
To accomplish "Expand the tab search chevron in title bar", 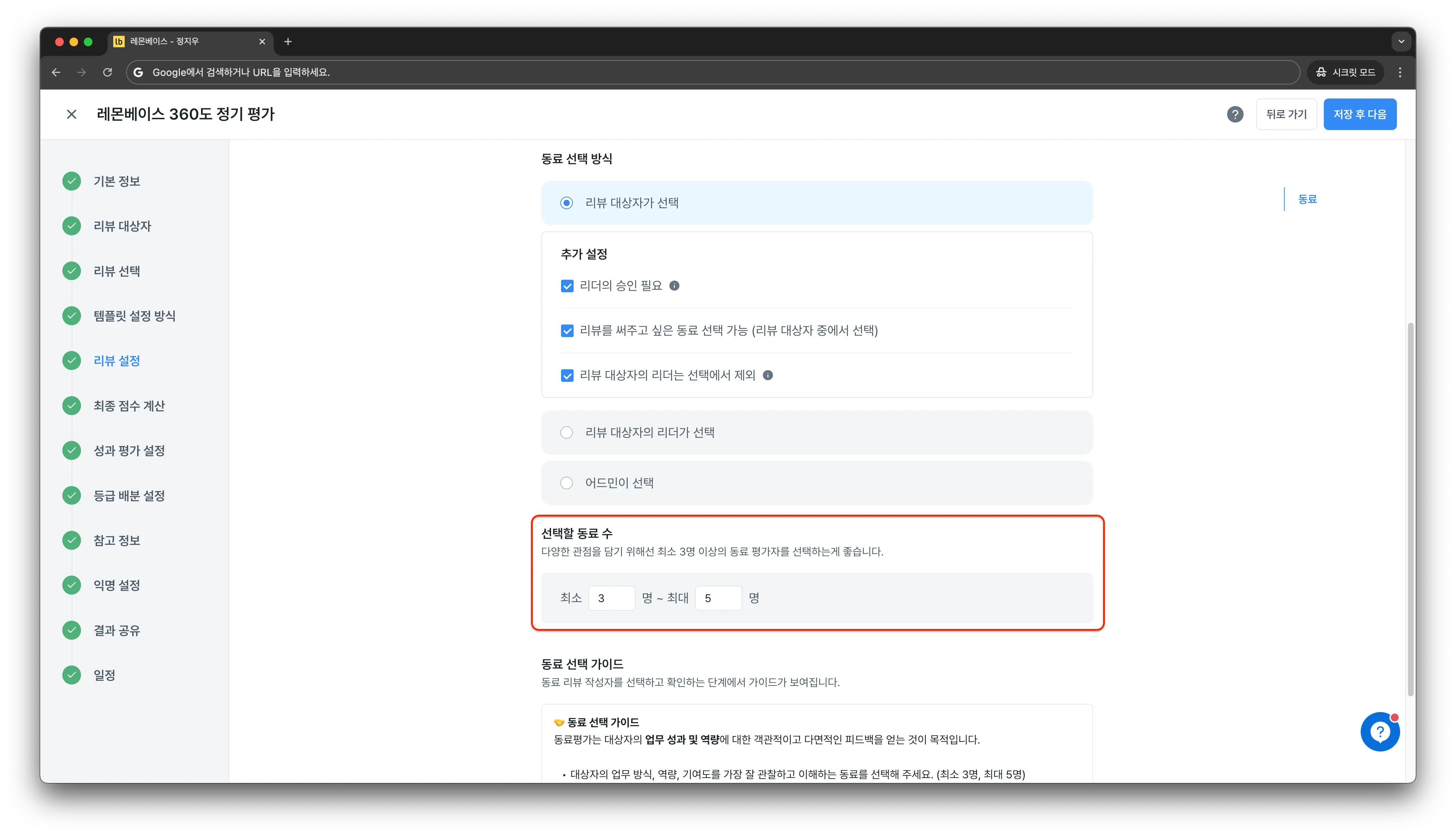I will coord(1401,41).
